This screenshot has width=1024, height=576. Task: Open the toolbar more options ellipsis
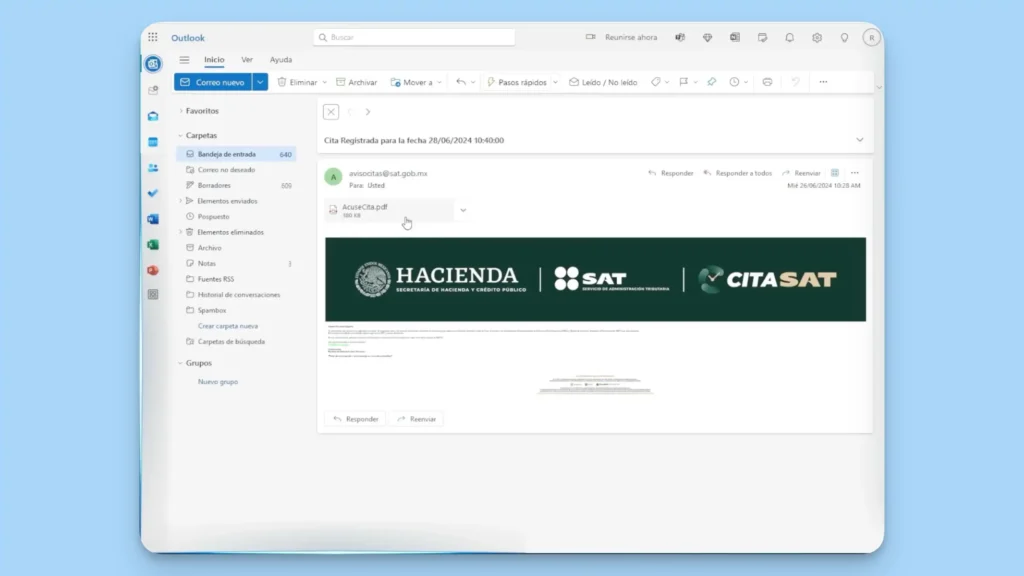coord(823,82)
